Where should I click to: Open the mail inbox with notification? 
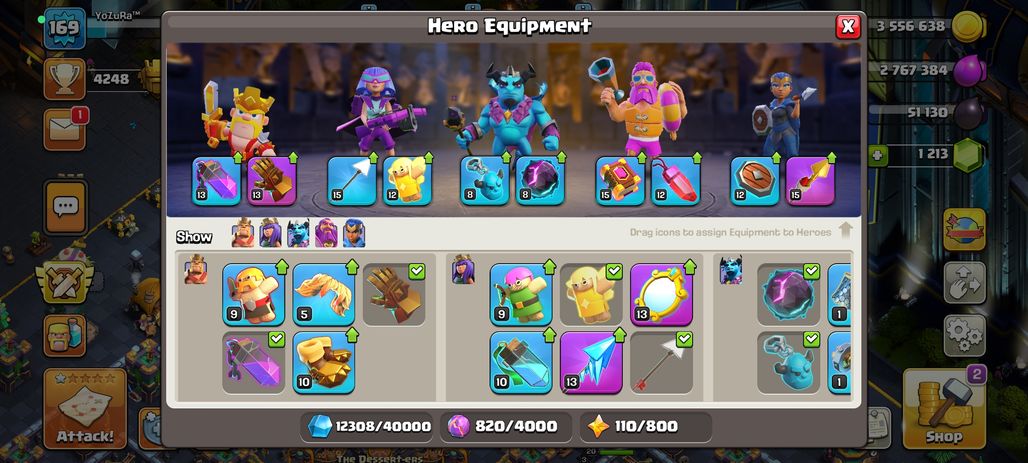click(65, 129)
